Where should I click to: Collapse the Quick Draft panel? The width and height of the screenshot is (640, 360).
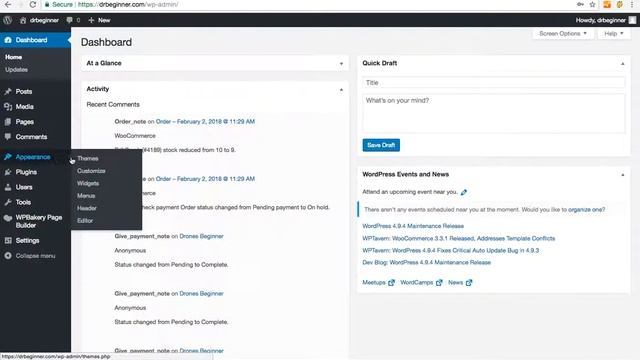tap(622, 64)
